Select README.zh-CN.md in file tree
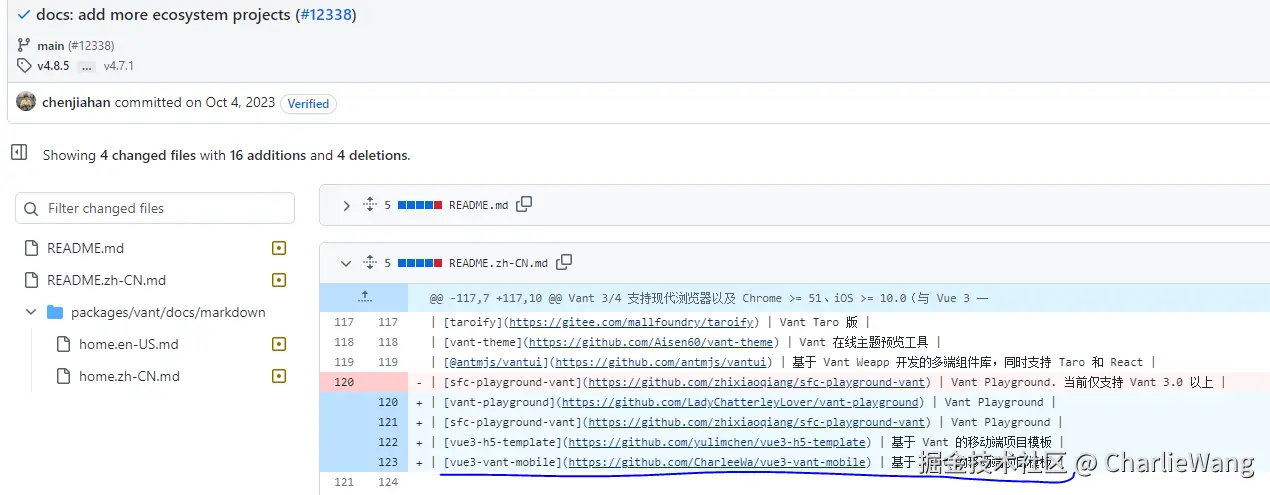The height and width of the screenshot is (495, 1270). click(x=106, y=280)
